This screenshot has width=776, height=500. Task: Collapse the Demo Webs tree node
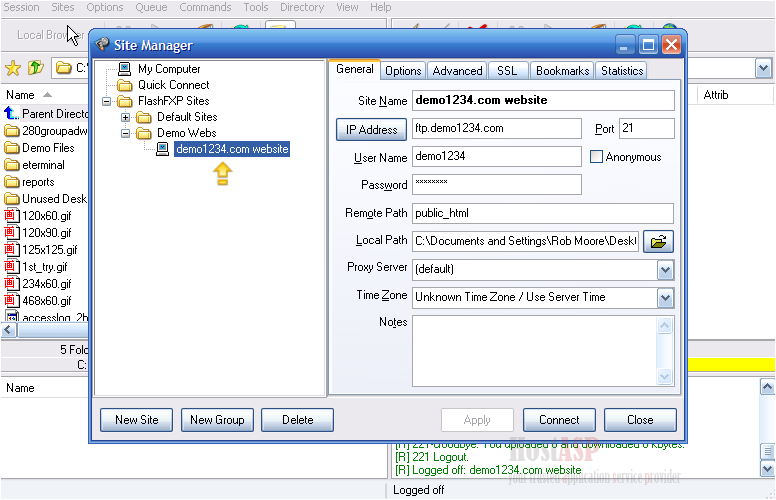(126, 134)
